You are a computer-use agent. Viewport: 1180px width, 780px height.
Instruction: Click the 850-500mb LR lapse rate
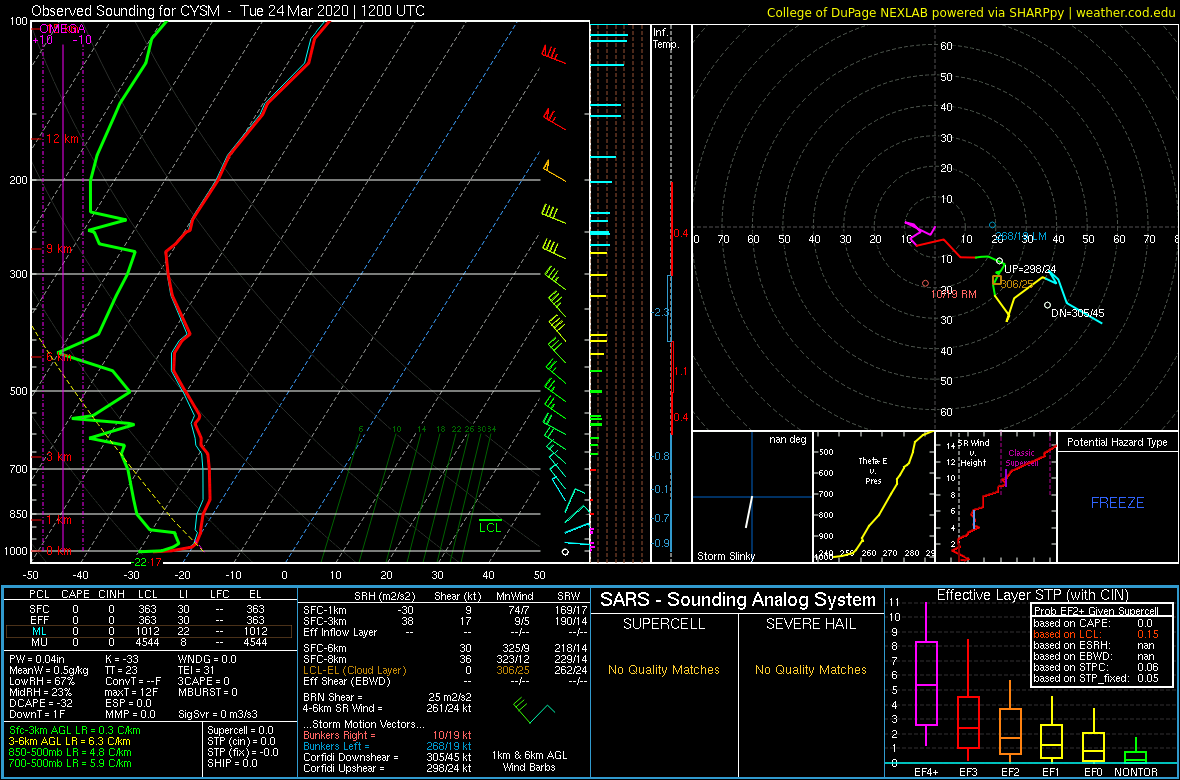pyautogui.click(x=69, y=752)
